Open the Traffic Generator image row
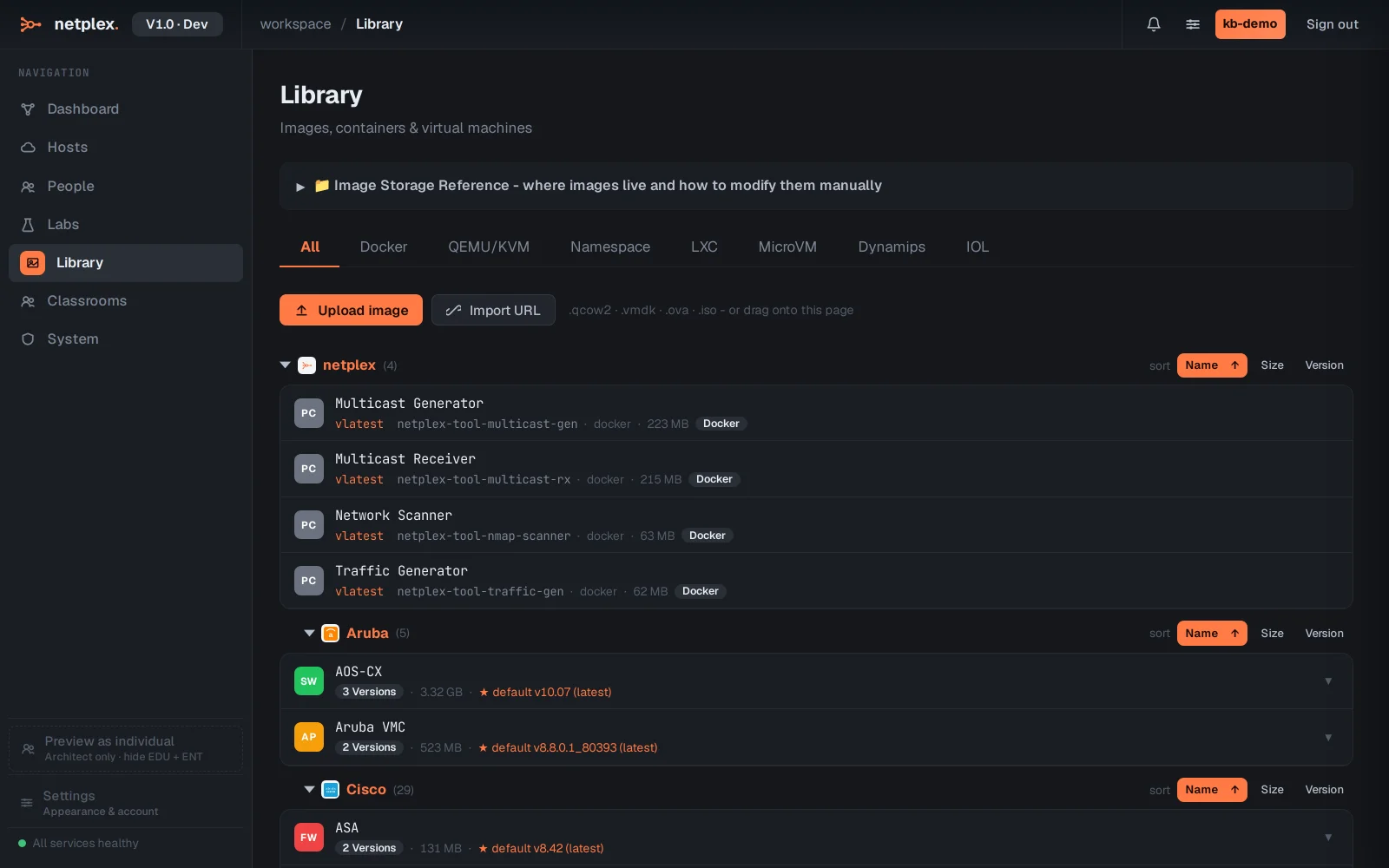This screenshot has width=1389, height=868. 816,581
